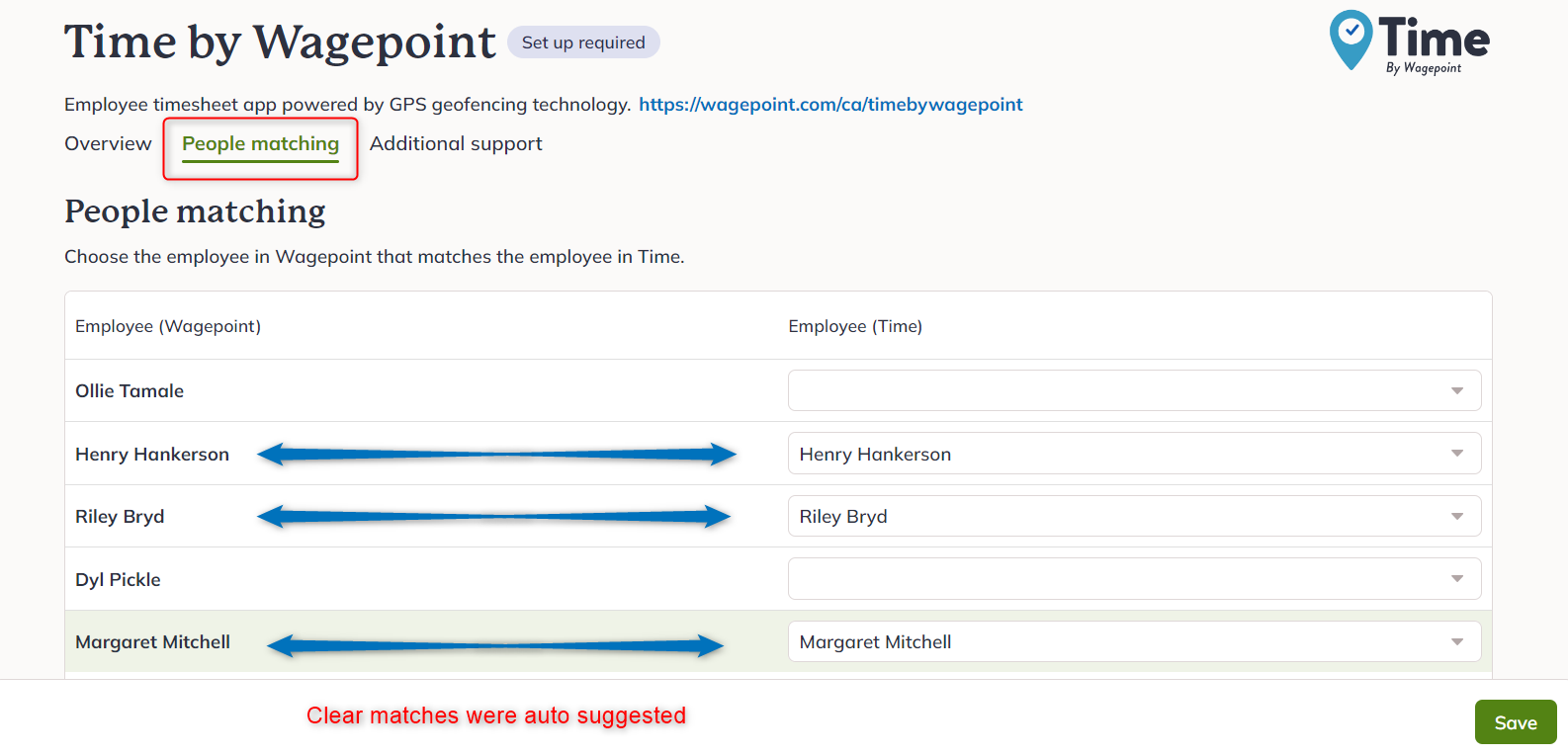
Task: Switch to the Additional support tab
Action: 456,144
